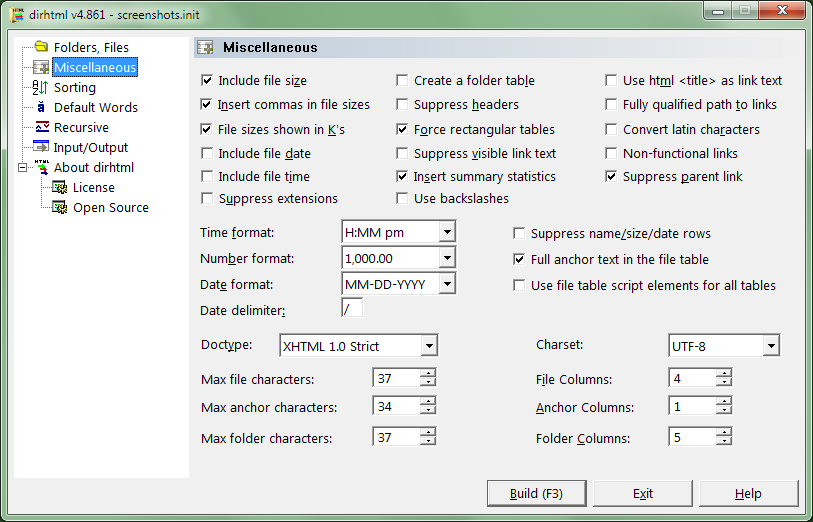Click the dirhtml title bar app icon
Screen dimensions: 813x522
coord(17,15)
